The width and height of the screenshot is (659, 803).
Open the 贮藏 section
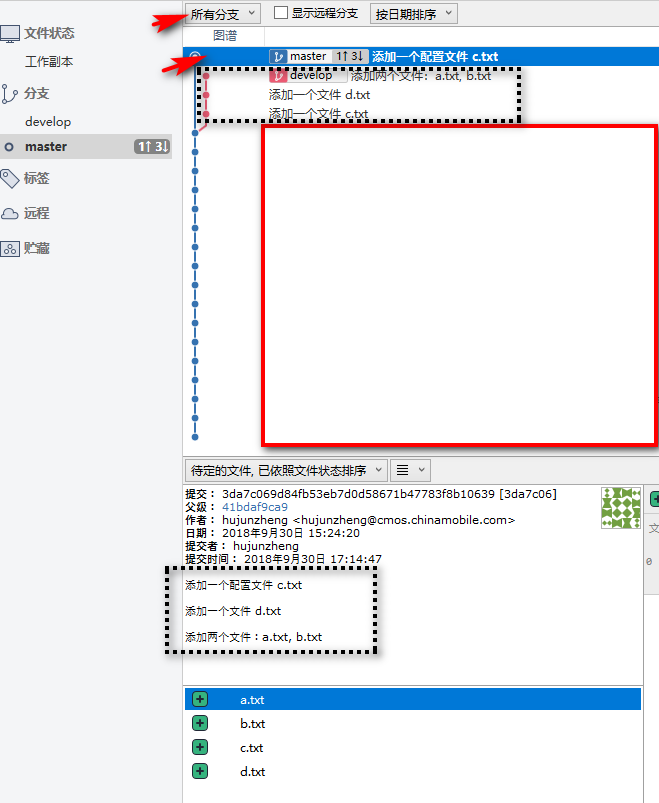(x=36, y=249)
